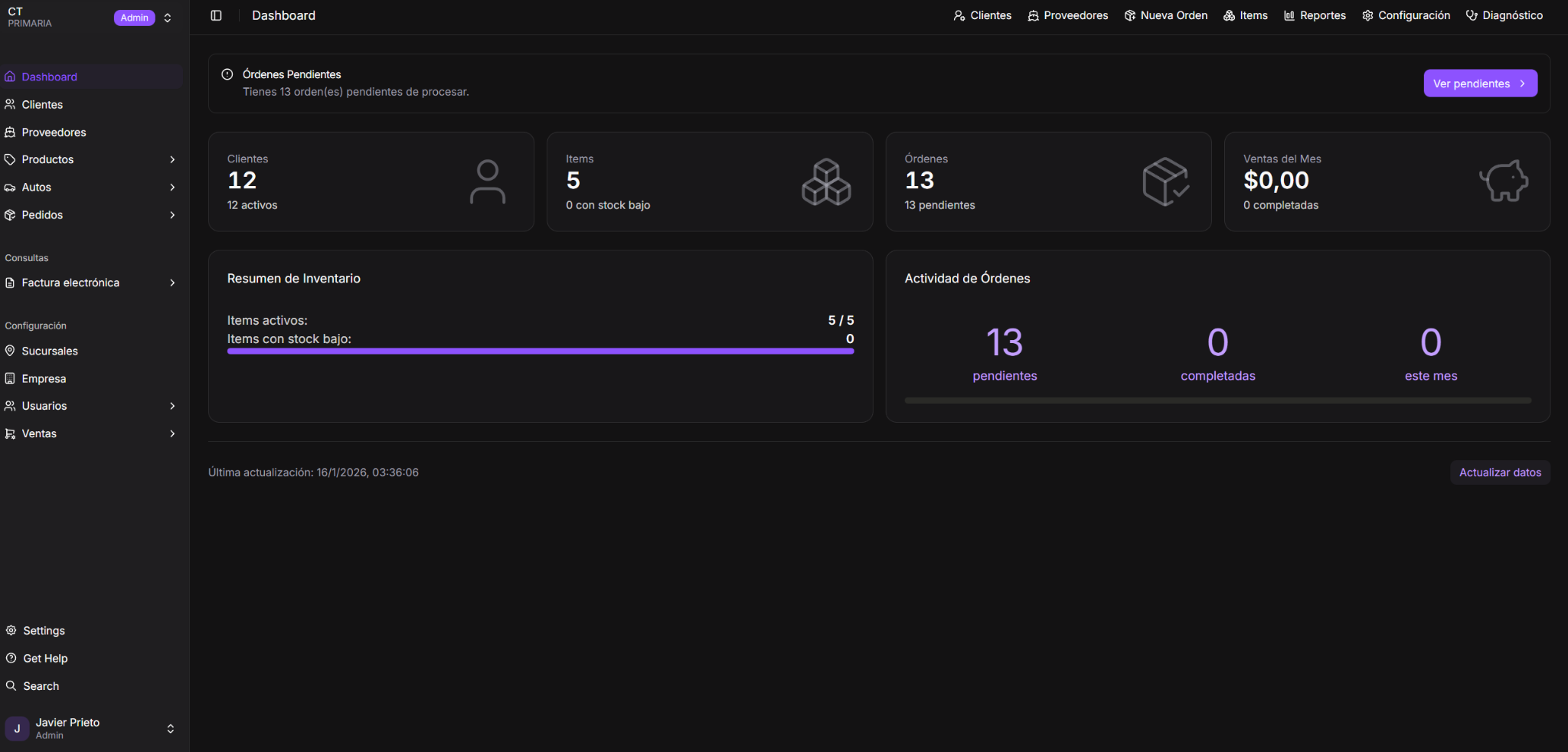This screenshot has width=1568, height=752.
Task: Click the person icon in Clientes card
Action: pos(487,181)
